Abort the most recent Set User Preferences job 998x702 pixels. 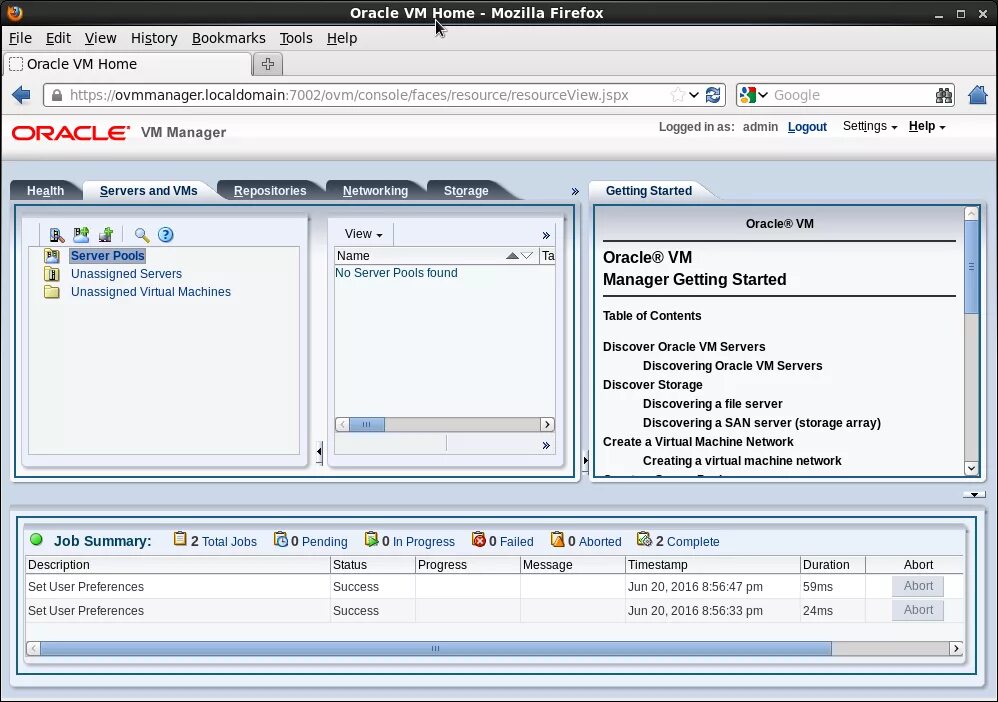[x=917, y=586]
